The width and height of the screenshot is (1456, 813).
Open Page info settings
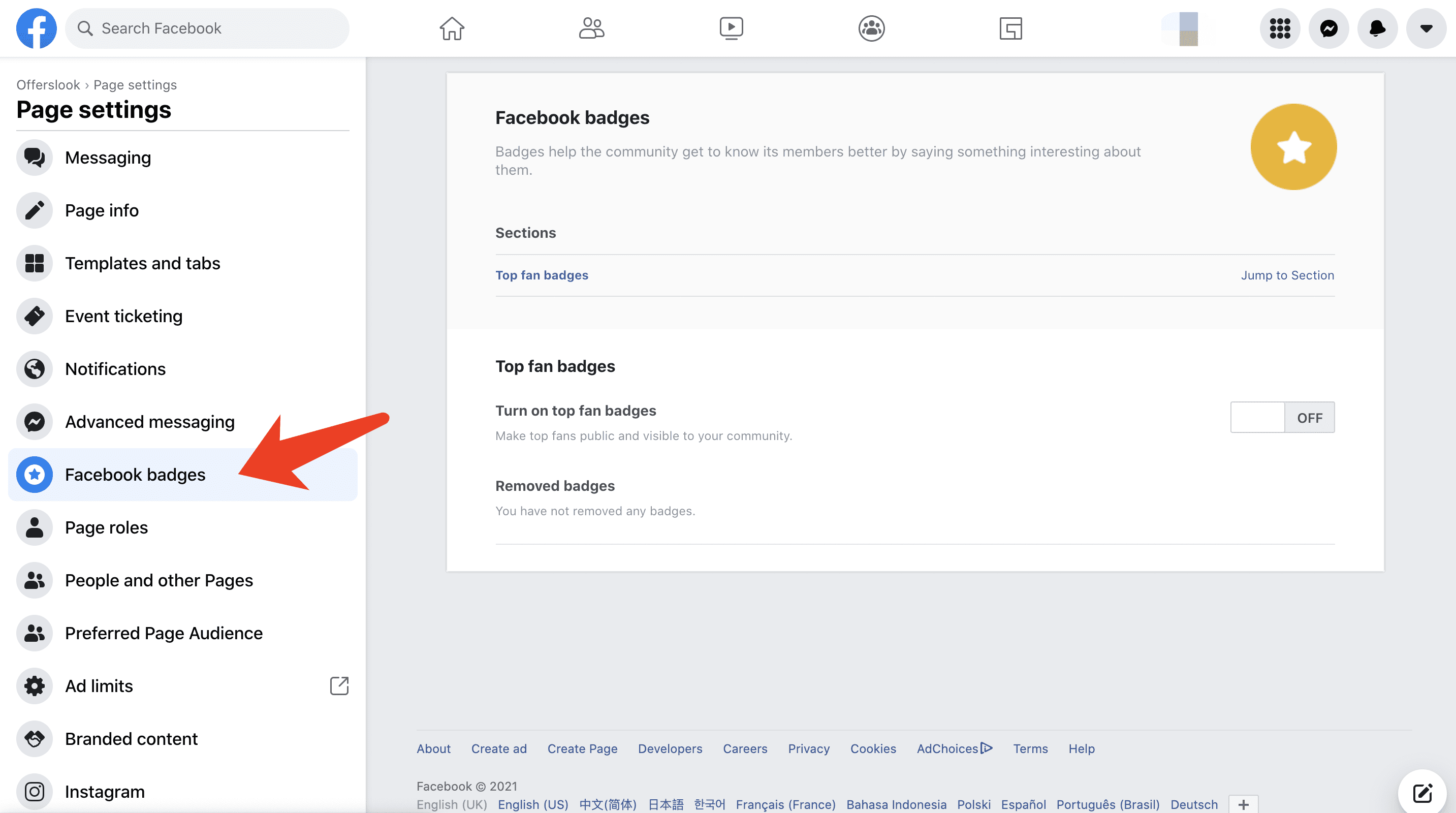click(x=102, y=210)
